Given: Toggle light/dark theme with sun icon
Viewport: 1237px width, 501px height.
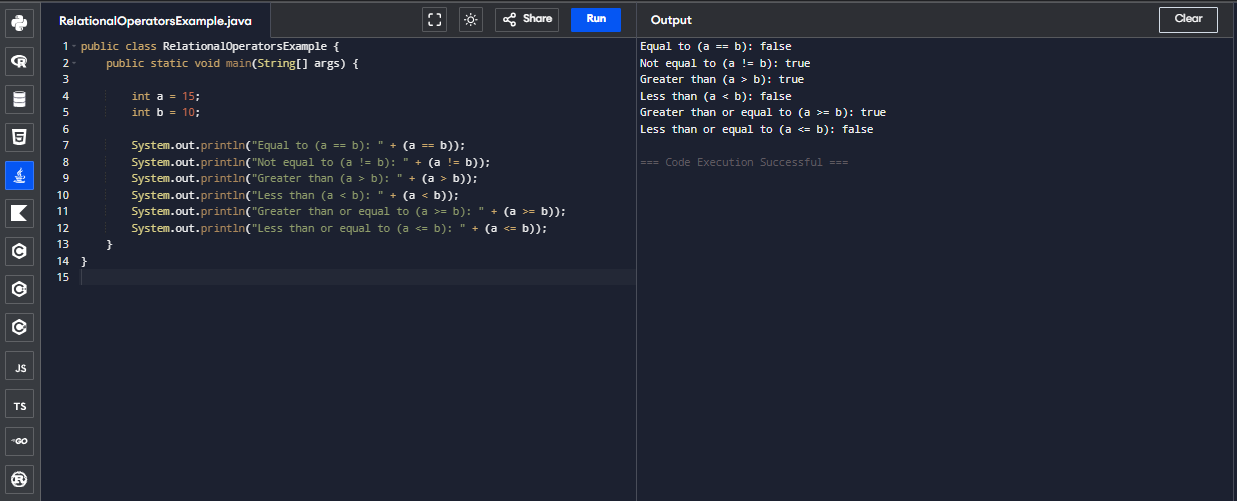Looking at the screenshot, I should (x=470, y=19).
